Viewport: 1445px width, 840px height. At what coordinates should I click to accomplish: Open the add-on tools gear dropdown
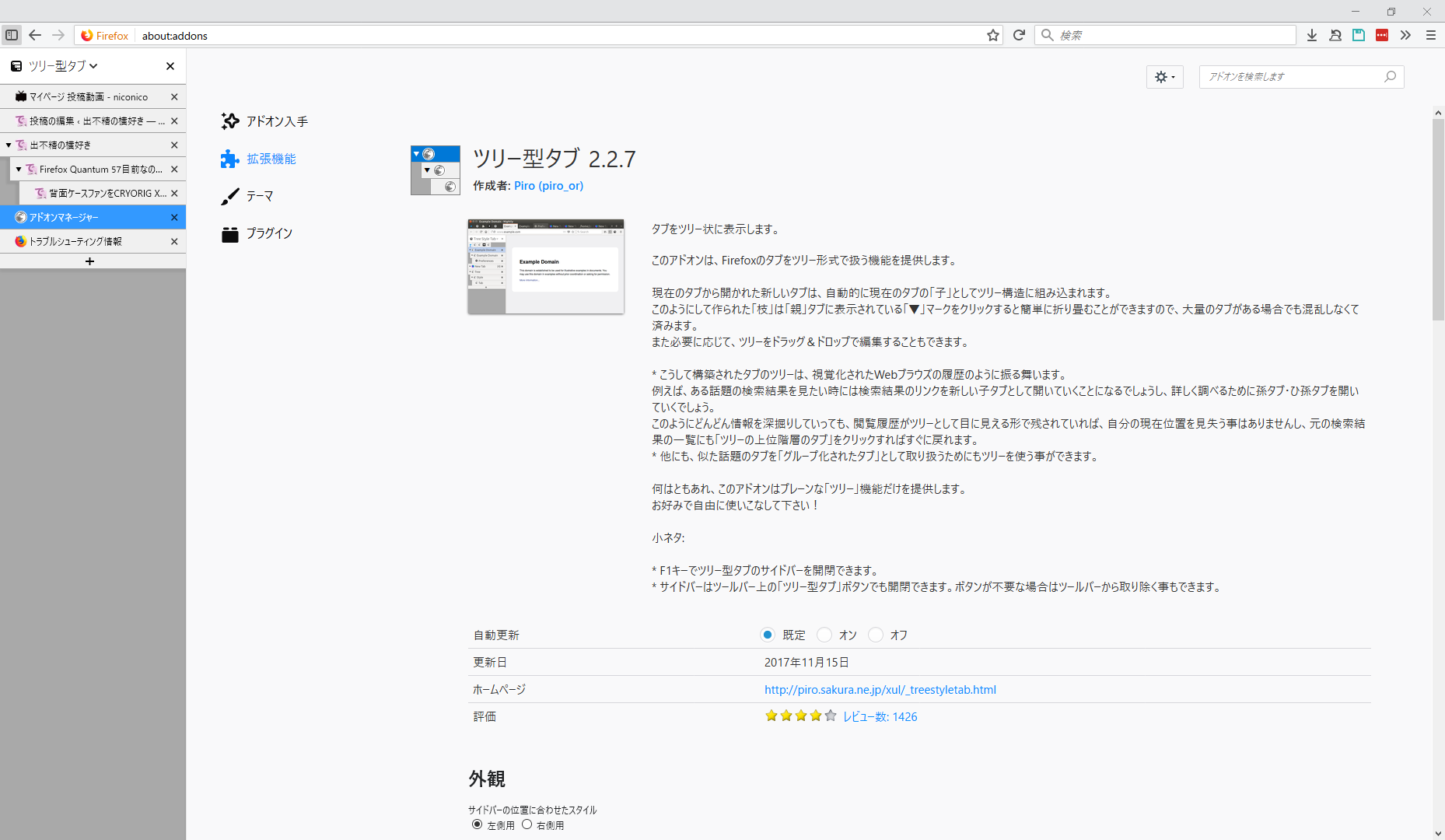click(x=1164, y=77)
